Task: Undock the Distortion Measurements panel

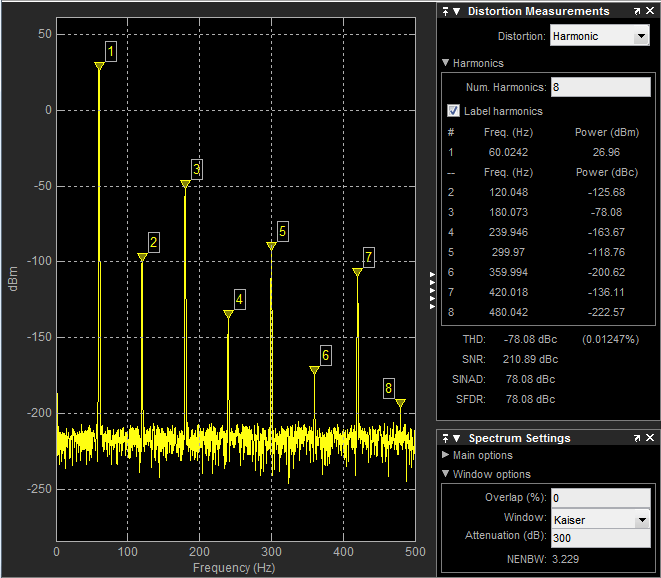Action: [637, 11]
